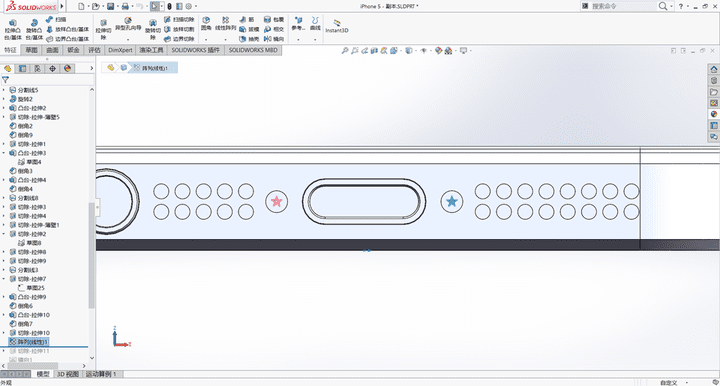Expand the 凸台-拉伸10 tree node
The image size is (720, 386).
(x=4, y=315)
